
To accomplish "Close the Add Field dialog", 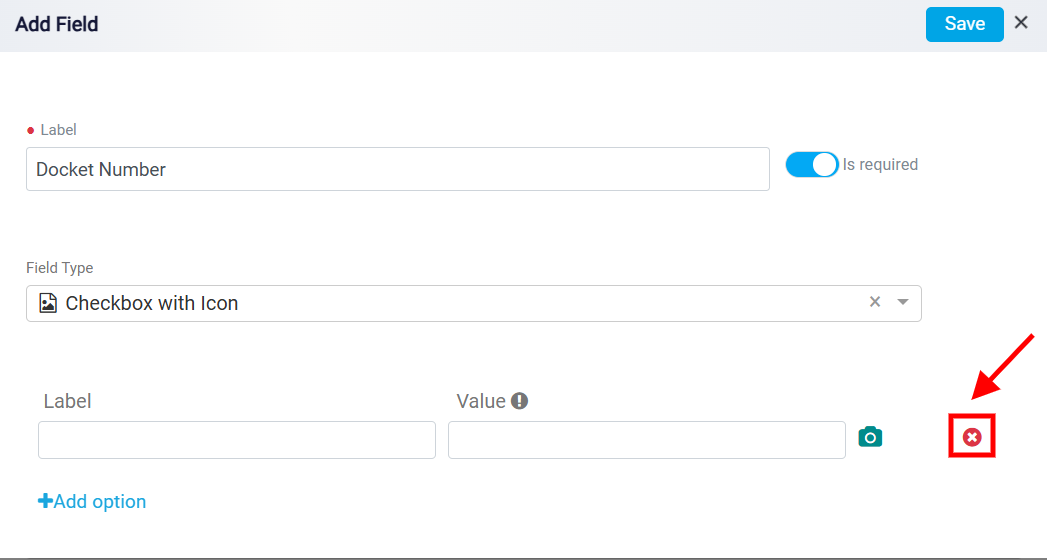I will [x=1021, y=23].
